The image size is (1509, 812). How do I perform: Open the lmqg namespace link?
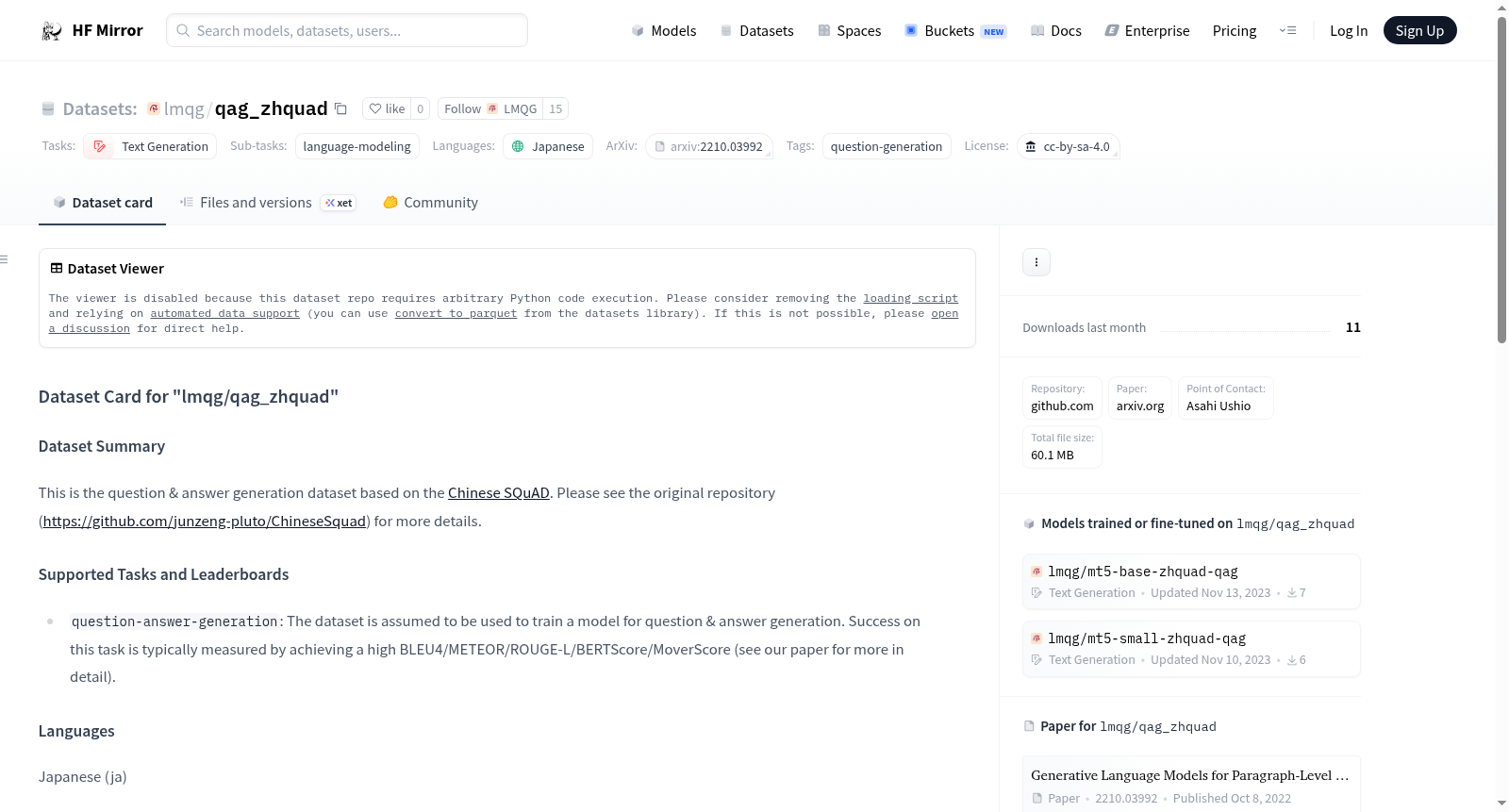tap(184, 109)
